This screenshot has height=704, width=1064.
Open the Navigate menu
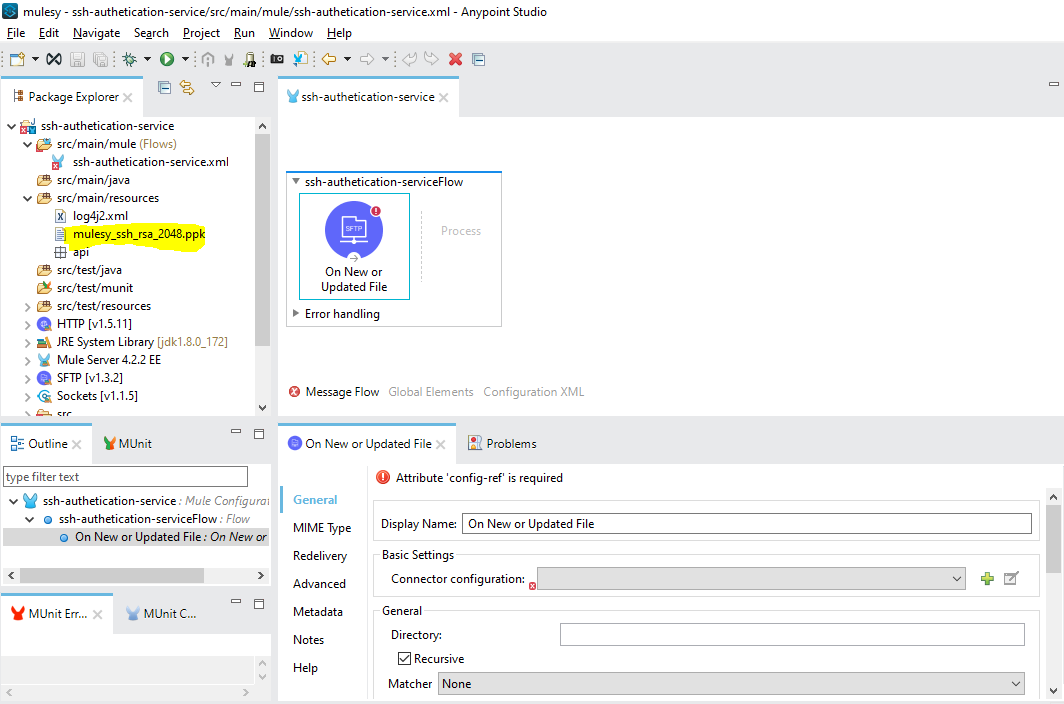coord(96,33)
